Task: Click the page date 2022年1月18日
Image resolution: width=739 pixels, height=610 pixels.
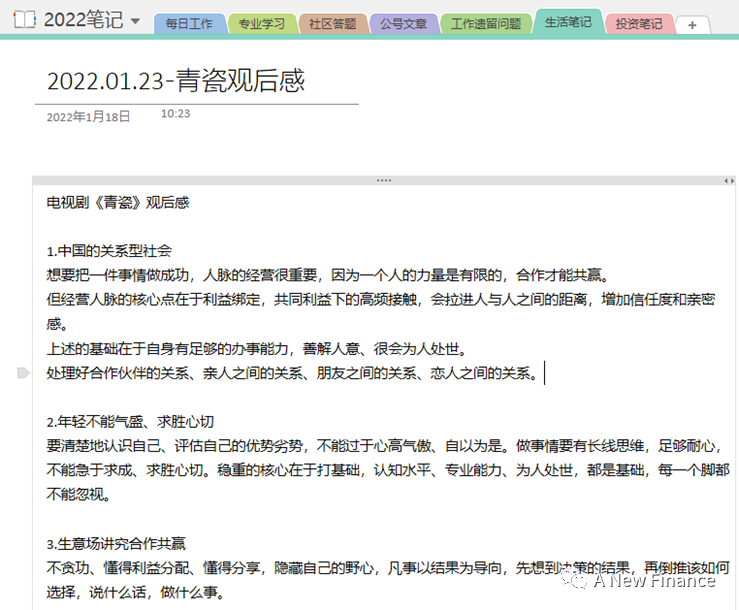Action: pos(88,116)
